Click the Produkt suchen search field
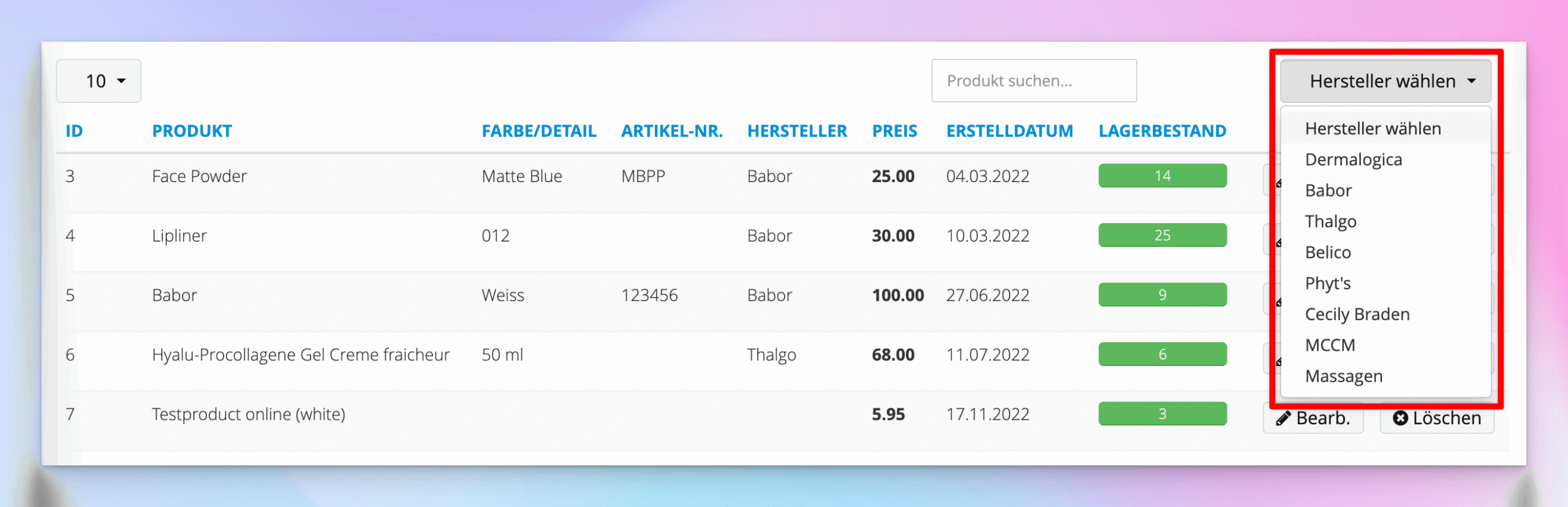This screenshot has height=507, width=1568. 1033,81
